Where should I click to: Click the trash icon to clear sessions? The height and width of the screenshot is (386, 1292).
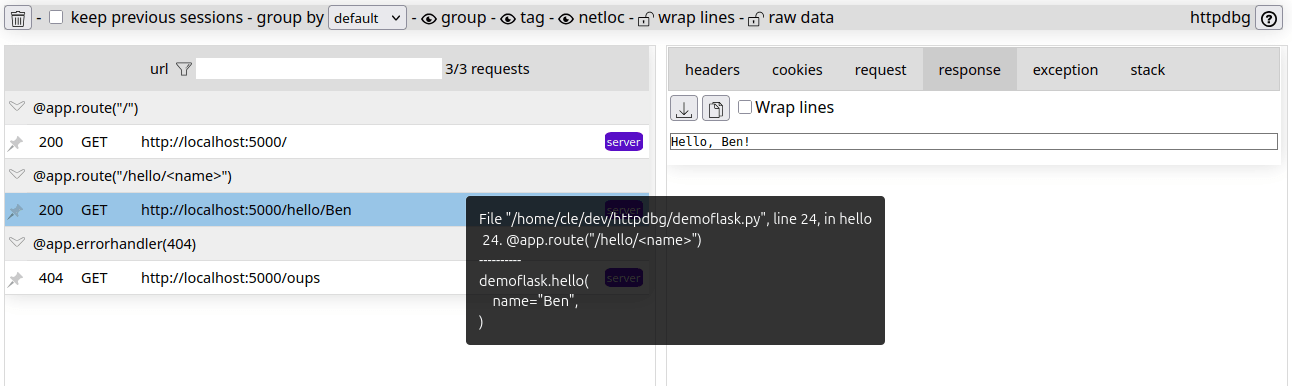[x=18, y=17]
